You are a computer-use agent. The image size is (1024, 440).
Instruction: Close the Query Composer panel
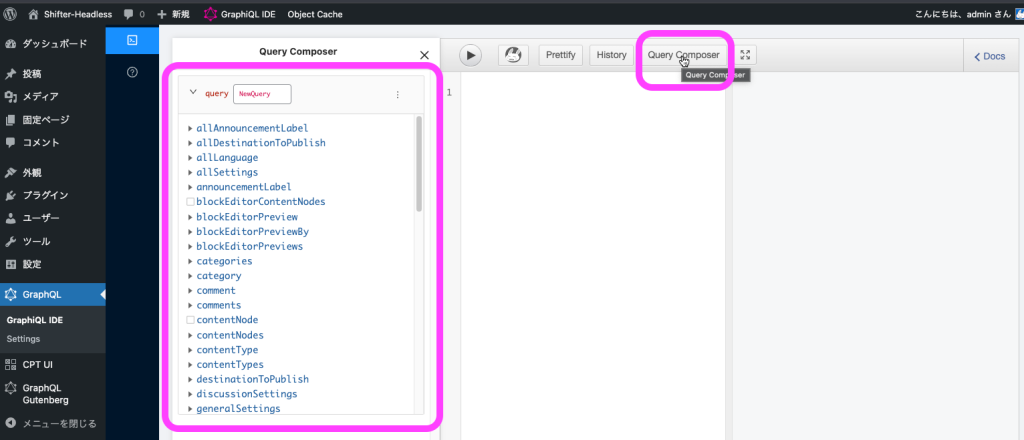(424, 55)
